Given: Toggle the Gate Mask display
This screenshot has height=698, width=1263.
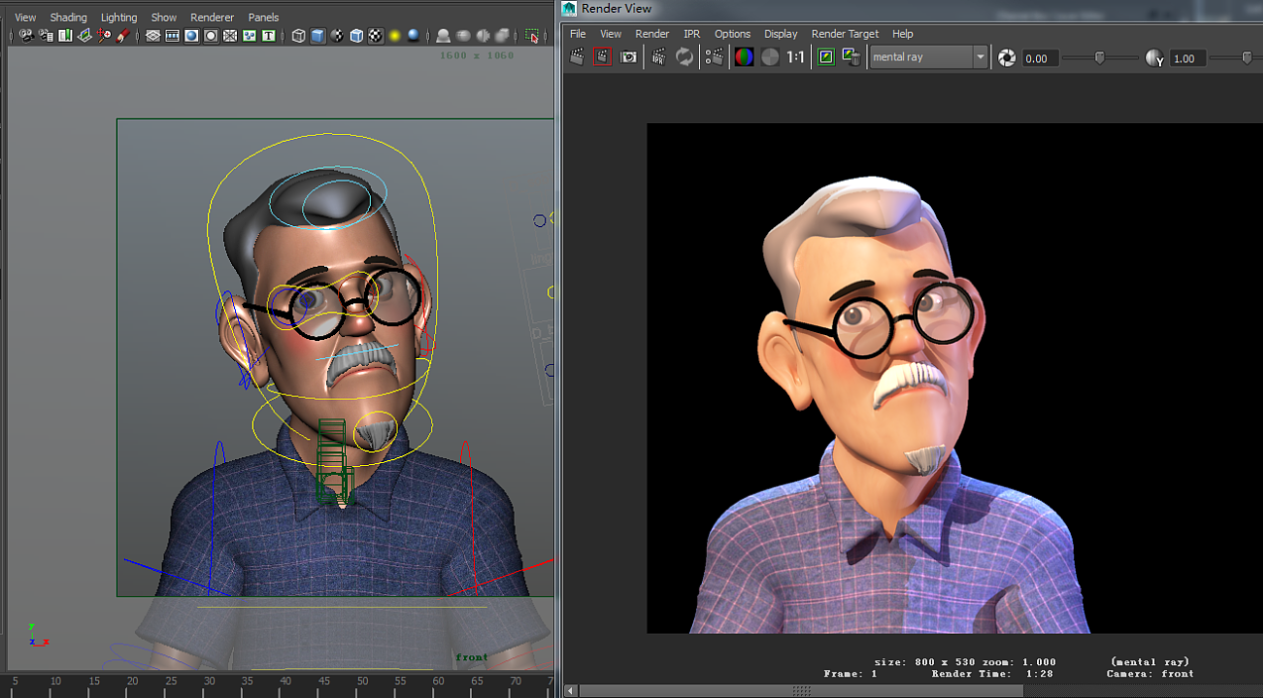Looking at the screenshot, I should point(211,36).
